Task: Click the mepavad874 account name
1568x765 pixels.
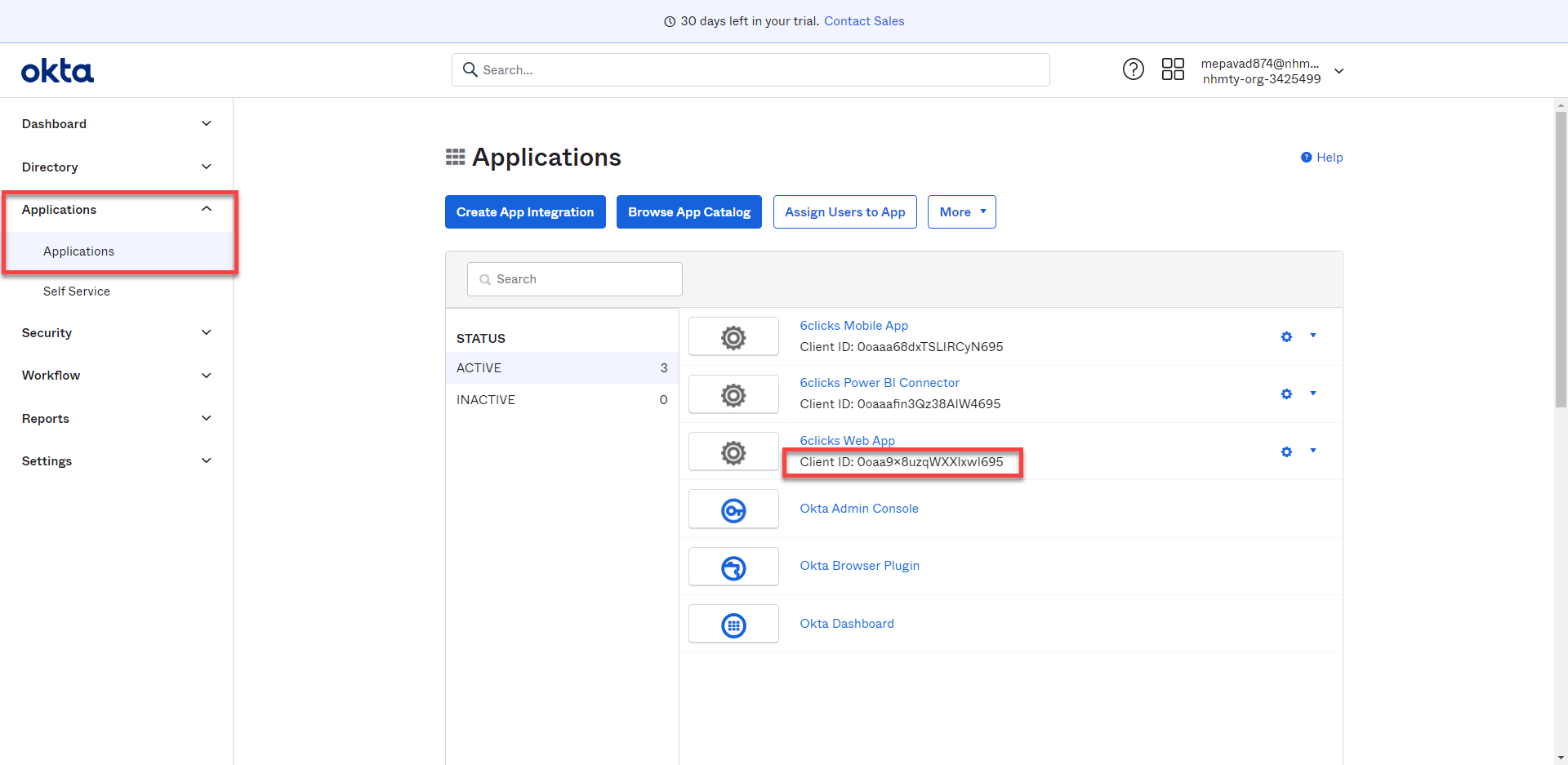Action: [x=1260, y=64]
